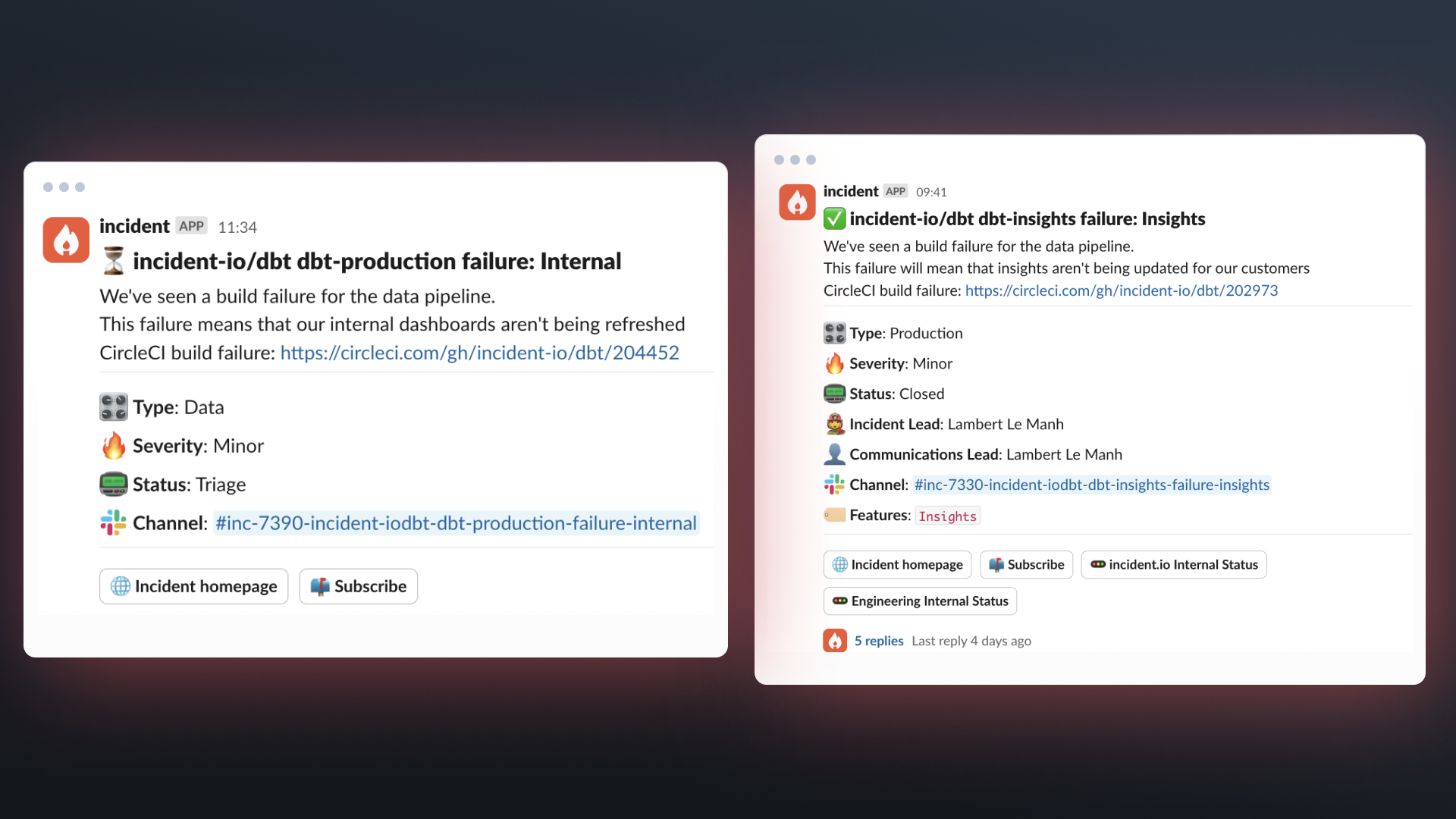Click the fire emoji next to Severity in left card
Screen dimensions: 1456x819
pos(114,446)
